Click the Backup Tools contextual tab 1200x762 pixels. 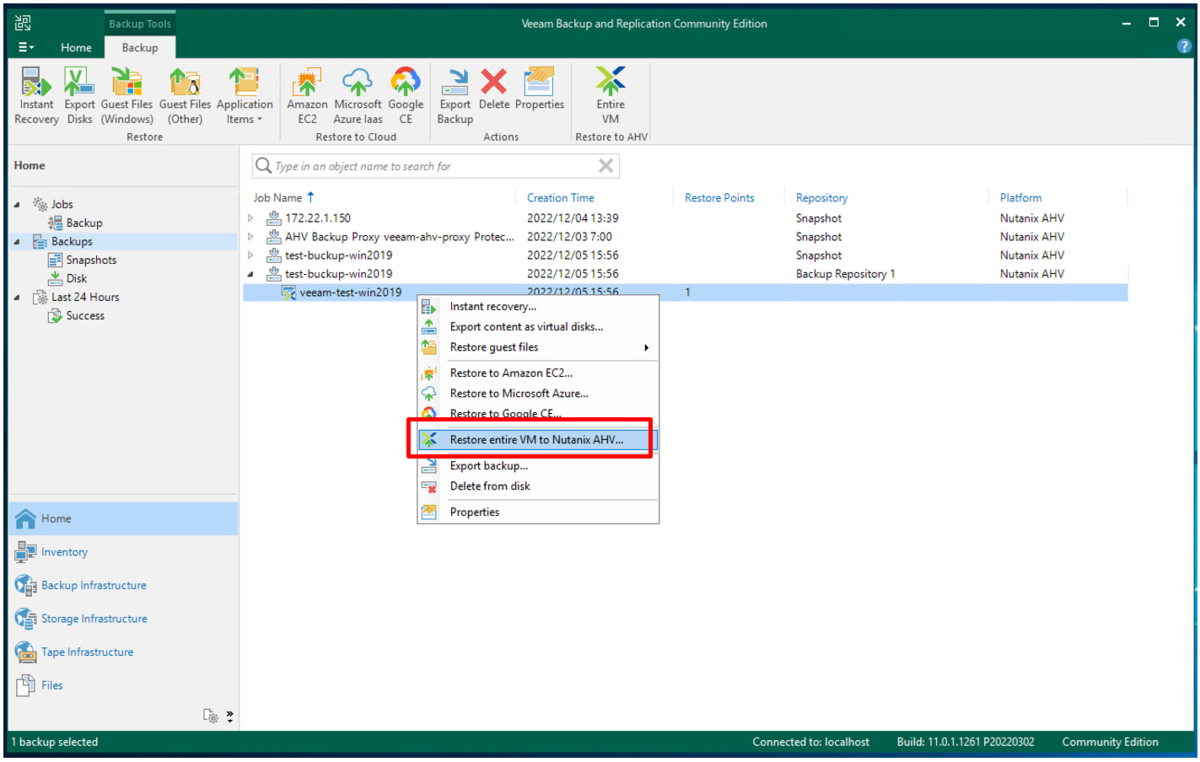click(x=140, y=23)
